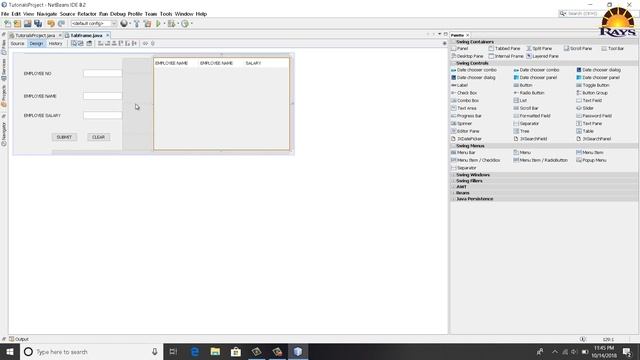Viewport: 640px width, 360px height.
Task: Select the Check Box palette component
Action: pyautogui.click(x=464, y=93)
